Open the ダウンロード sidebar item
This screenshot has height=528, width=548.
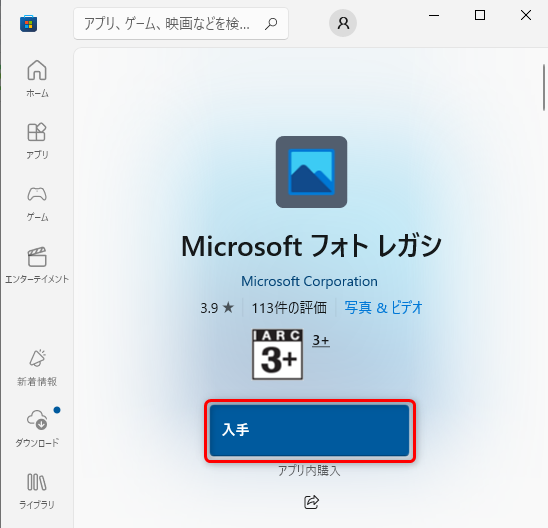(x=37, y=429)
